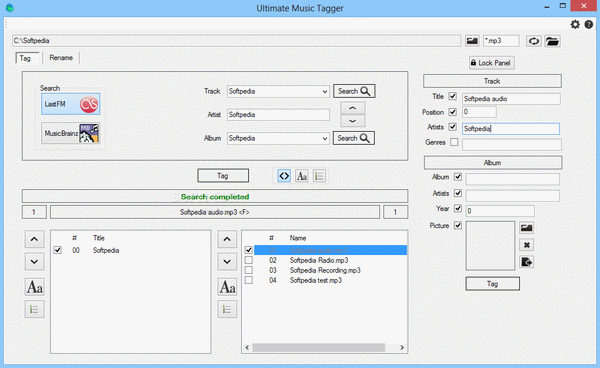Image resolution: width=600 pixels, height=368 pixels.
Task: Toggle the track Title checkbox
Action: click(x=453, y=96)
